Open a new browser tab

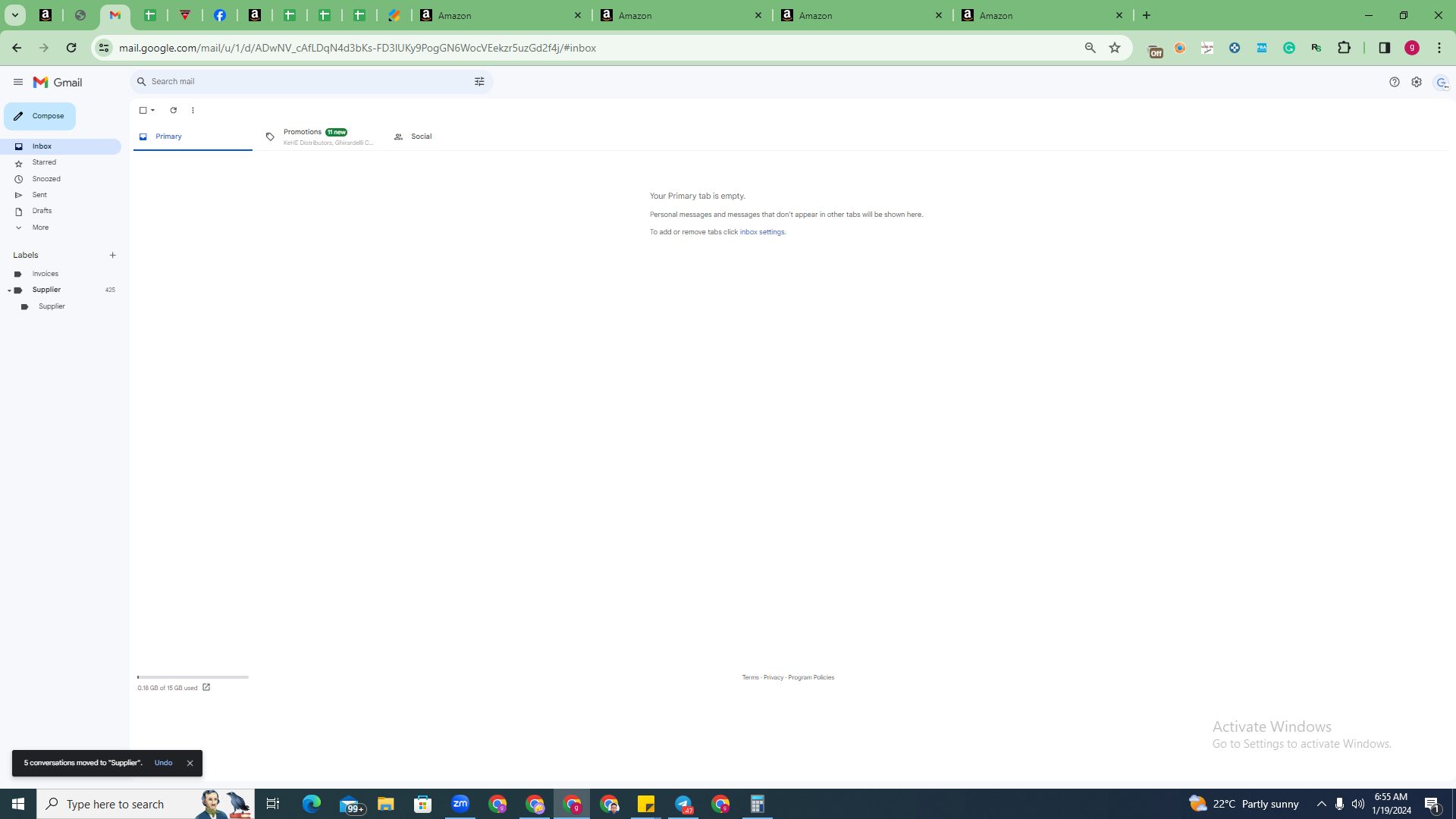(1147, 15)
